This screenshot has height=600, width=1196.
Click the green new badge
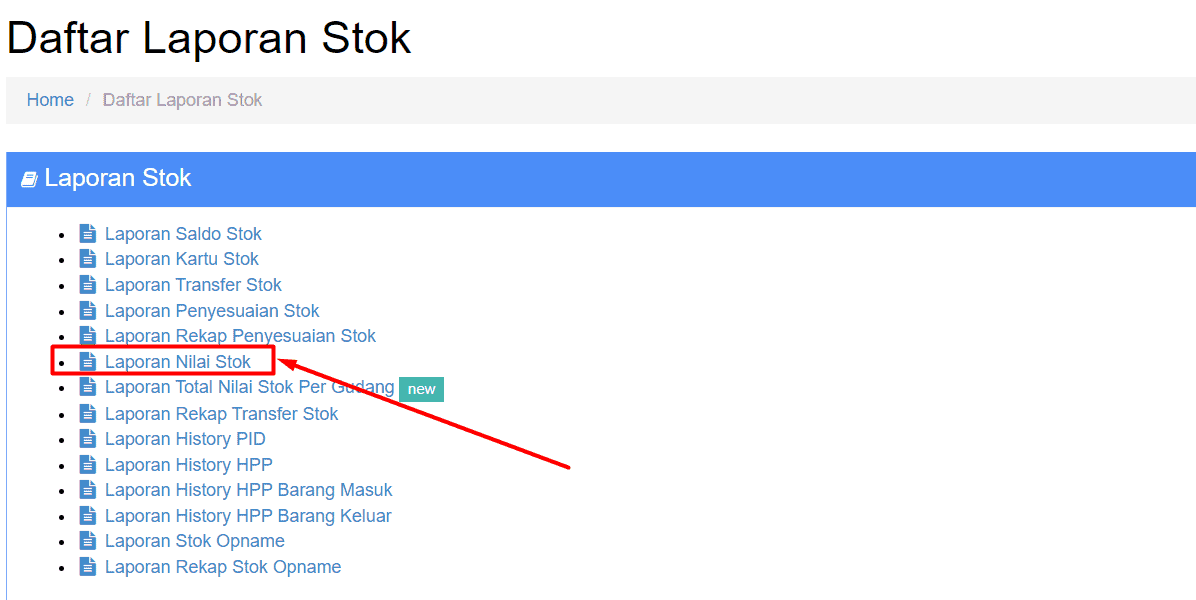[421, 389]
